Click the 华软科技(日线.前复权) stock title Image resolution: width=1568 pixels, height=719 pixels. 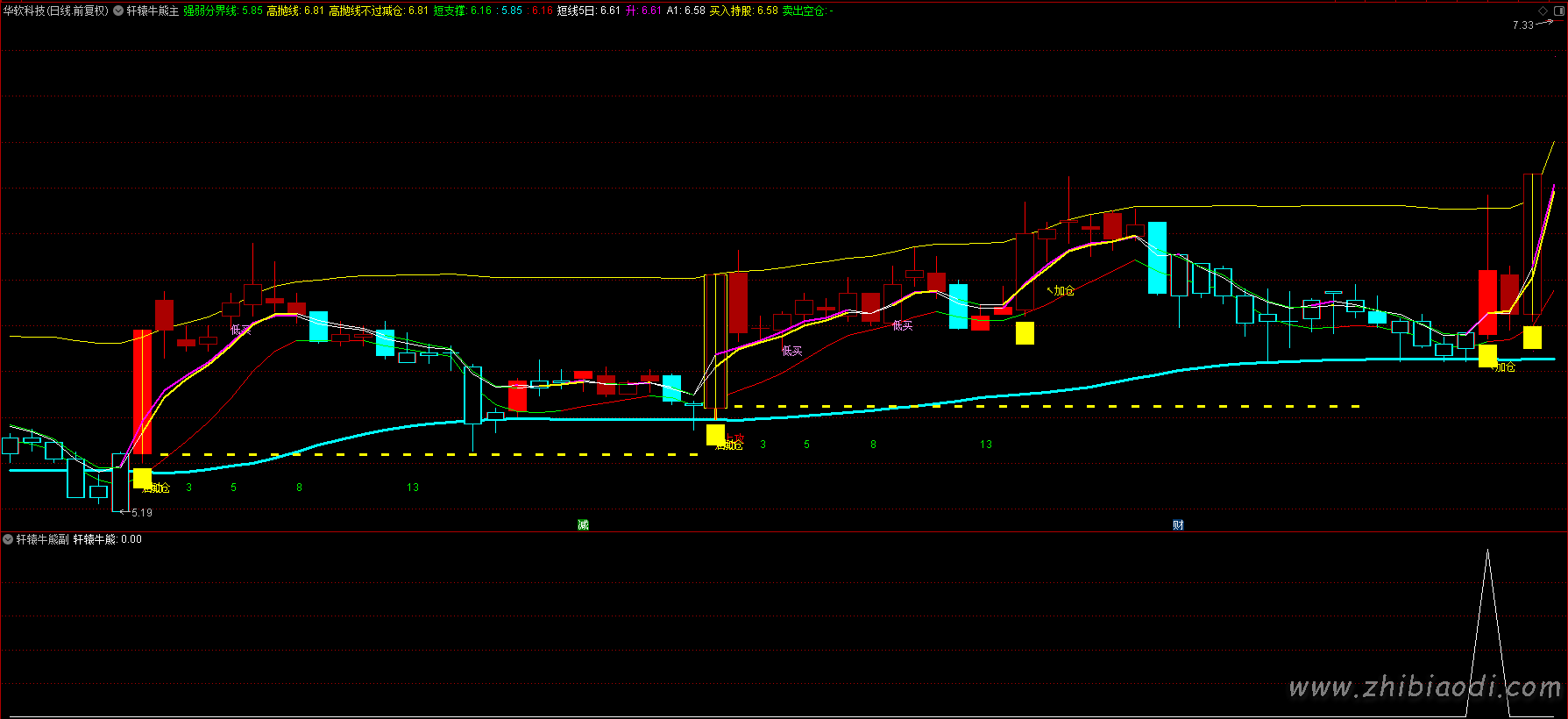tap(55, 11)
